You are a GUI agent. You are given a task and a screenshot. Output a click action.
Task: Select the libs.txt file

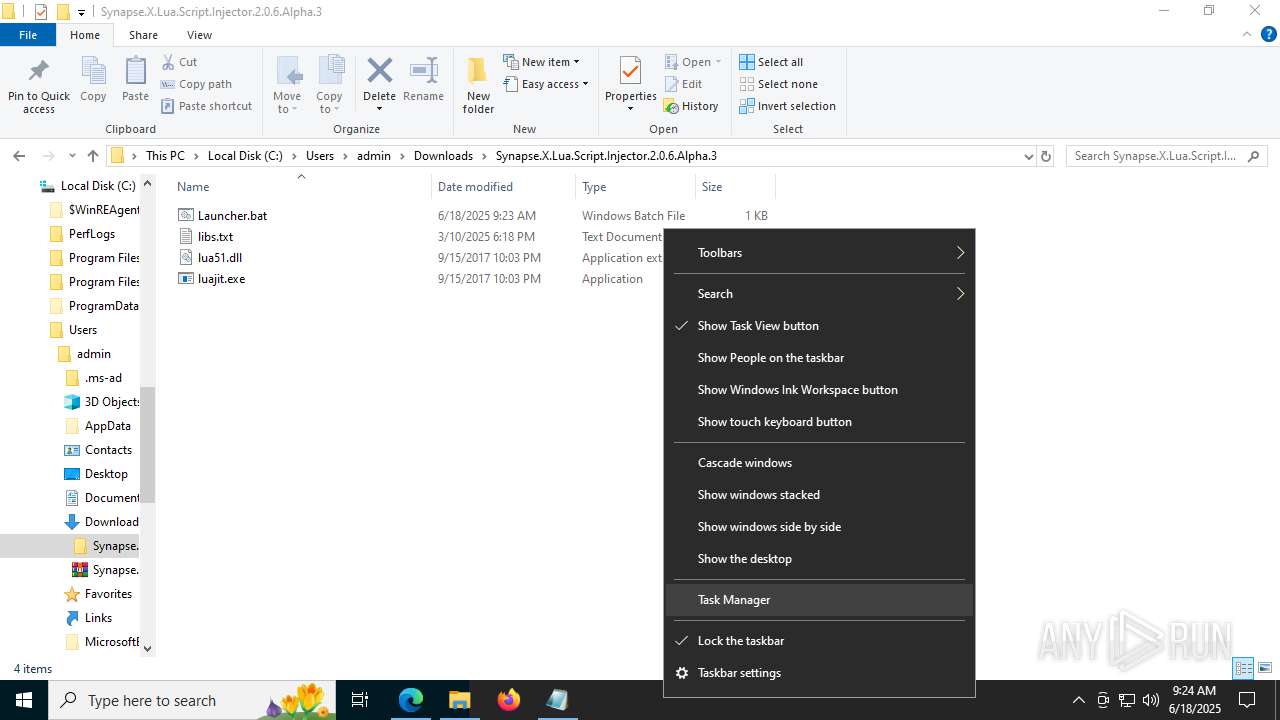pos(215,237)
